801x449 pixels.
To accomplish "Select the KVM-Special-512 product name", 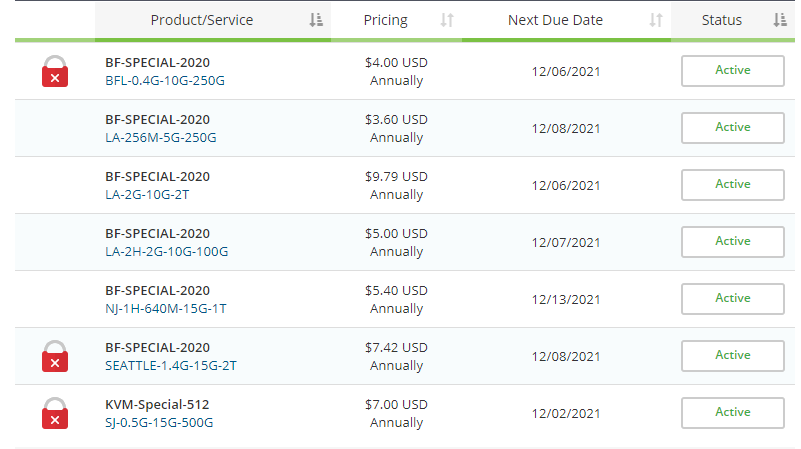I will tap(157, 405).
